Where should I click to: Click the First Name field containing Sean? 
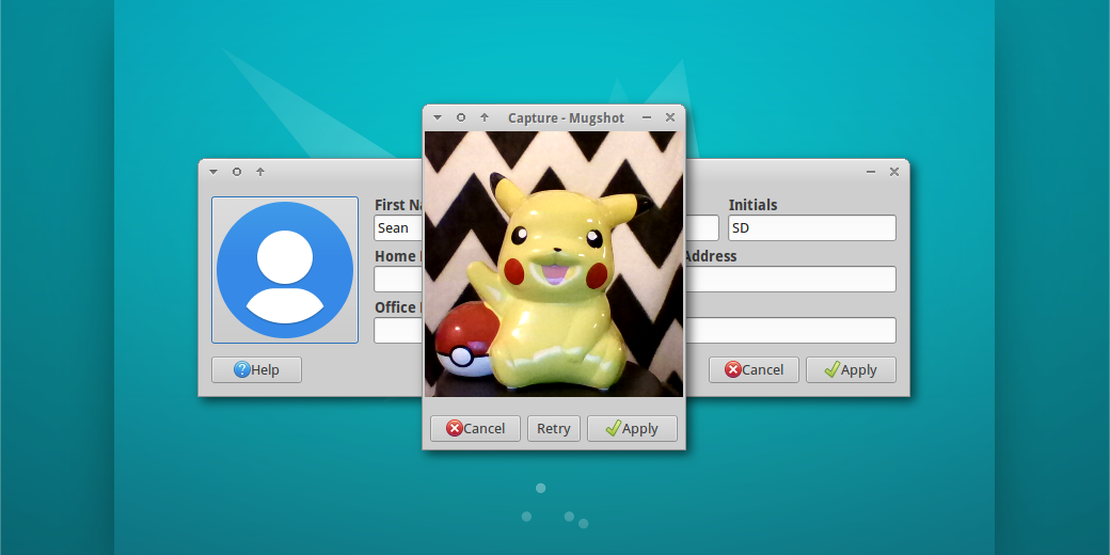coord(398,228)
